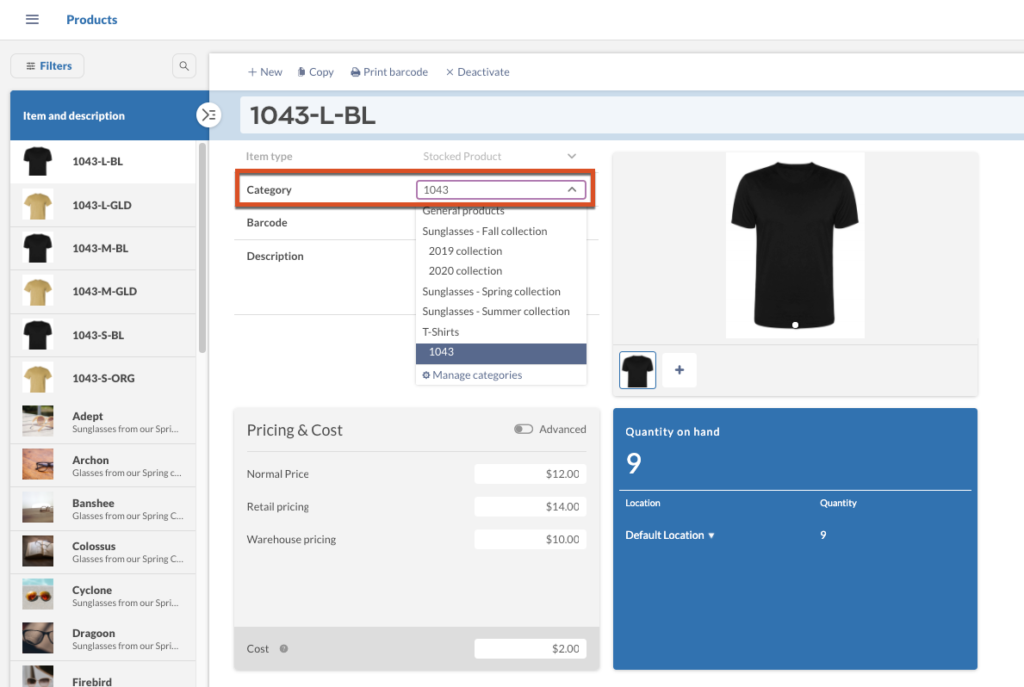1024x687 pixels.
Task: Select T-Shirts category option
Action: point(441,332)
